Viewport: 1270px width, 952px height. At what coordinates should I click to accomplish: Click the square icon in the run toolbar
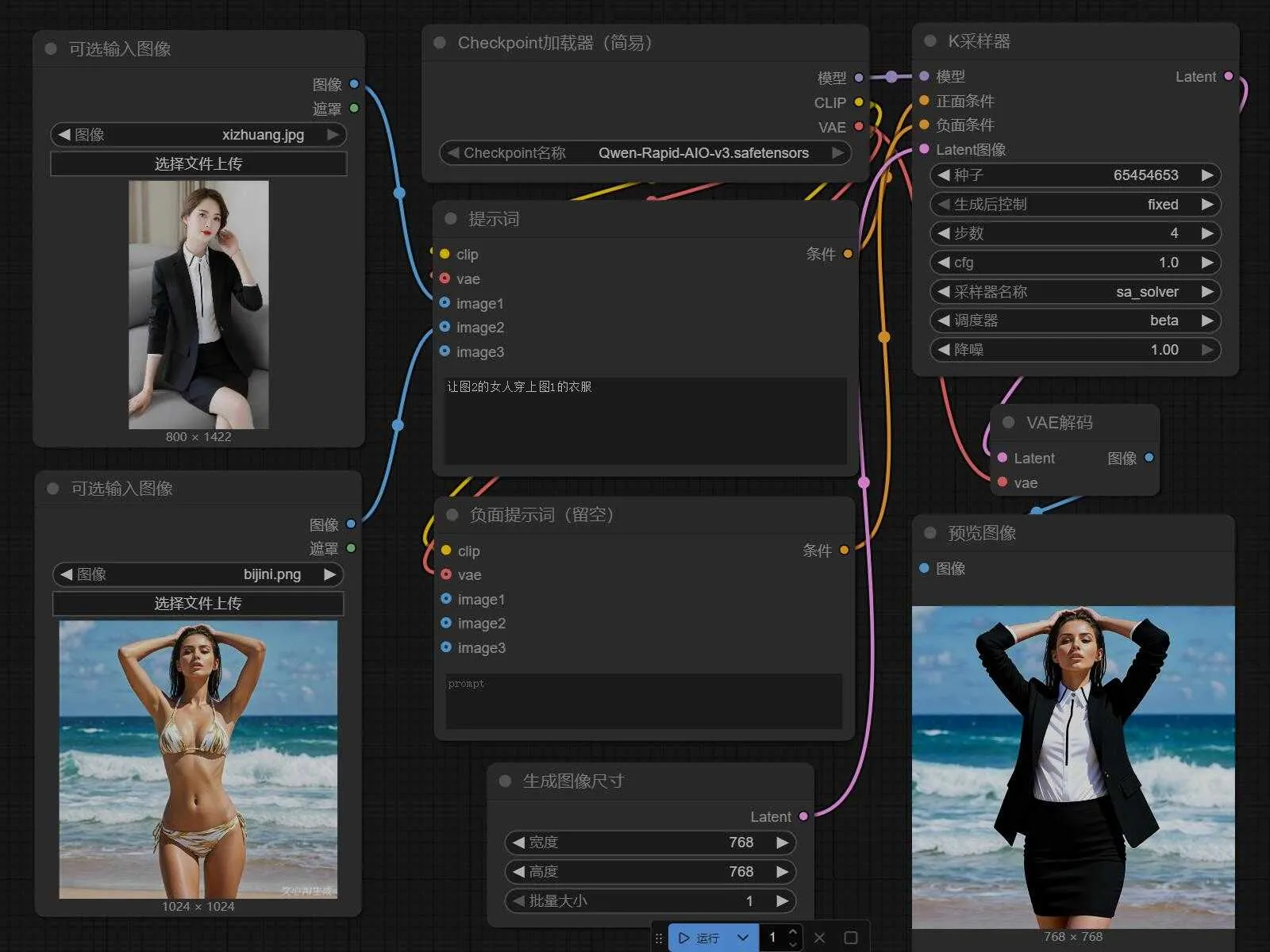850,938
